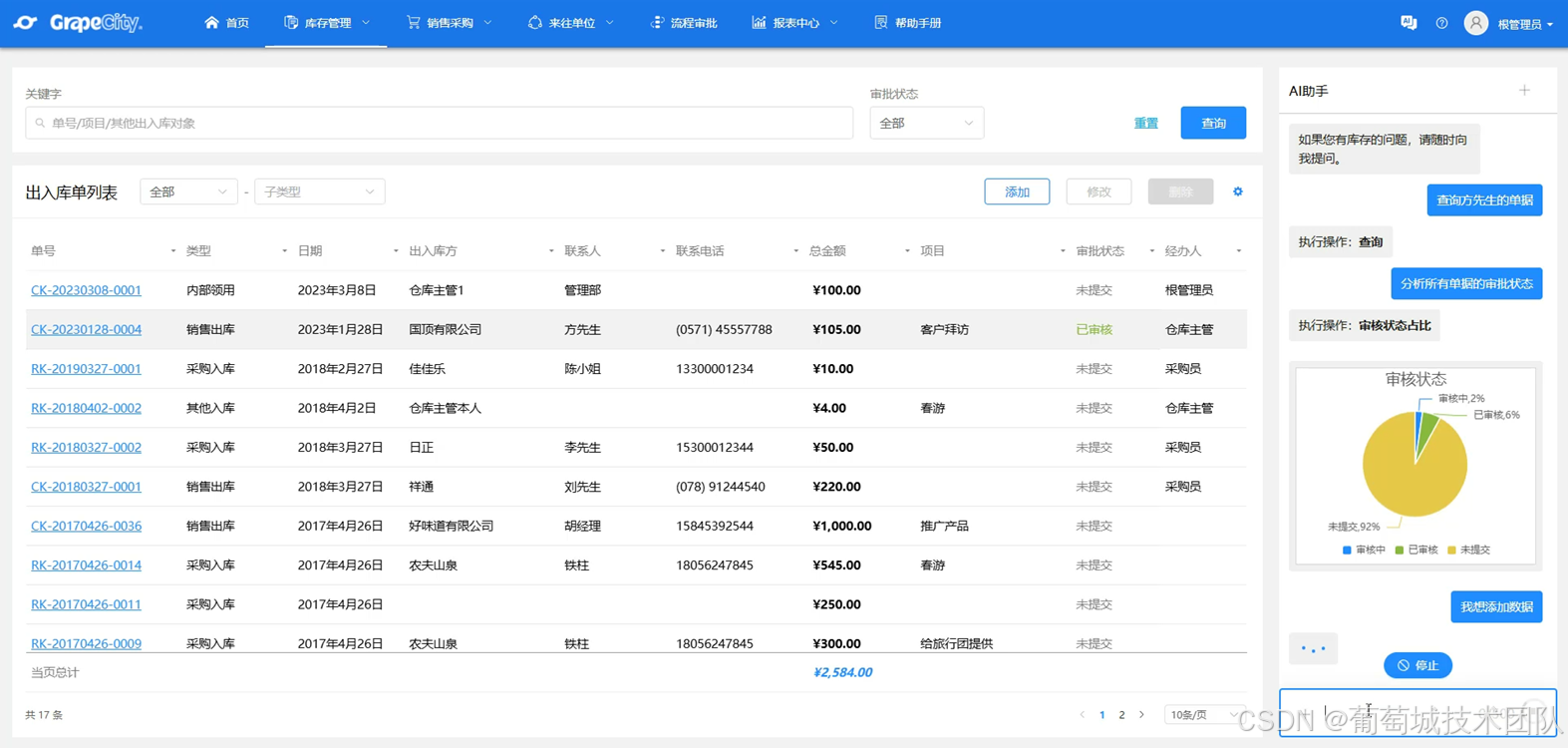Screen dimensions: 1568x748
Task: Open 报表中心 menu
Action: pos(794,23)
